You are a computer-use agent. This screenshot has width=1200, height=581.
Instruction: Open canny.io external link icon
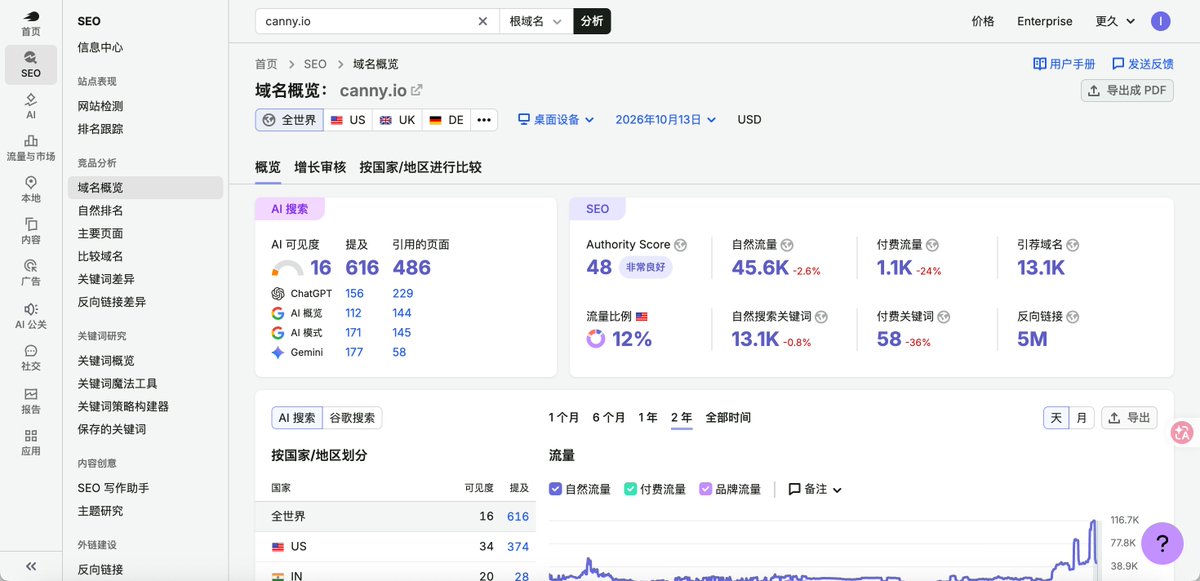click(x=416, y=90)
